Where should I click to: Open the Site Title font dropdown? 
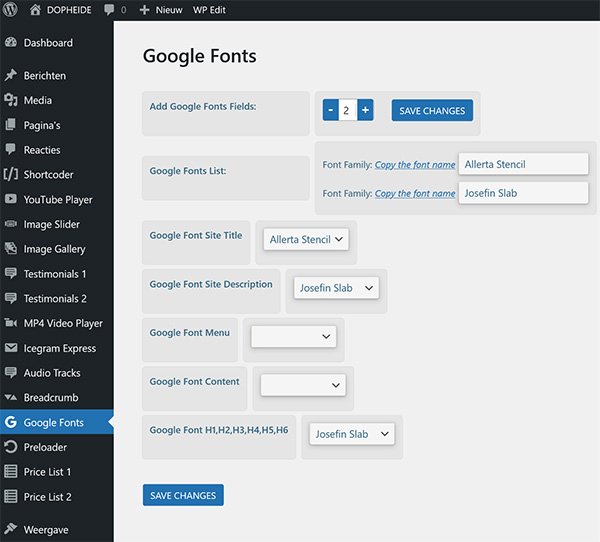(306, 240)
